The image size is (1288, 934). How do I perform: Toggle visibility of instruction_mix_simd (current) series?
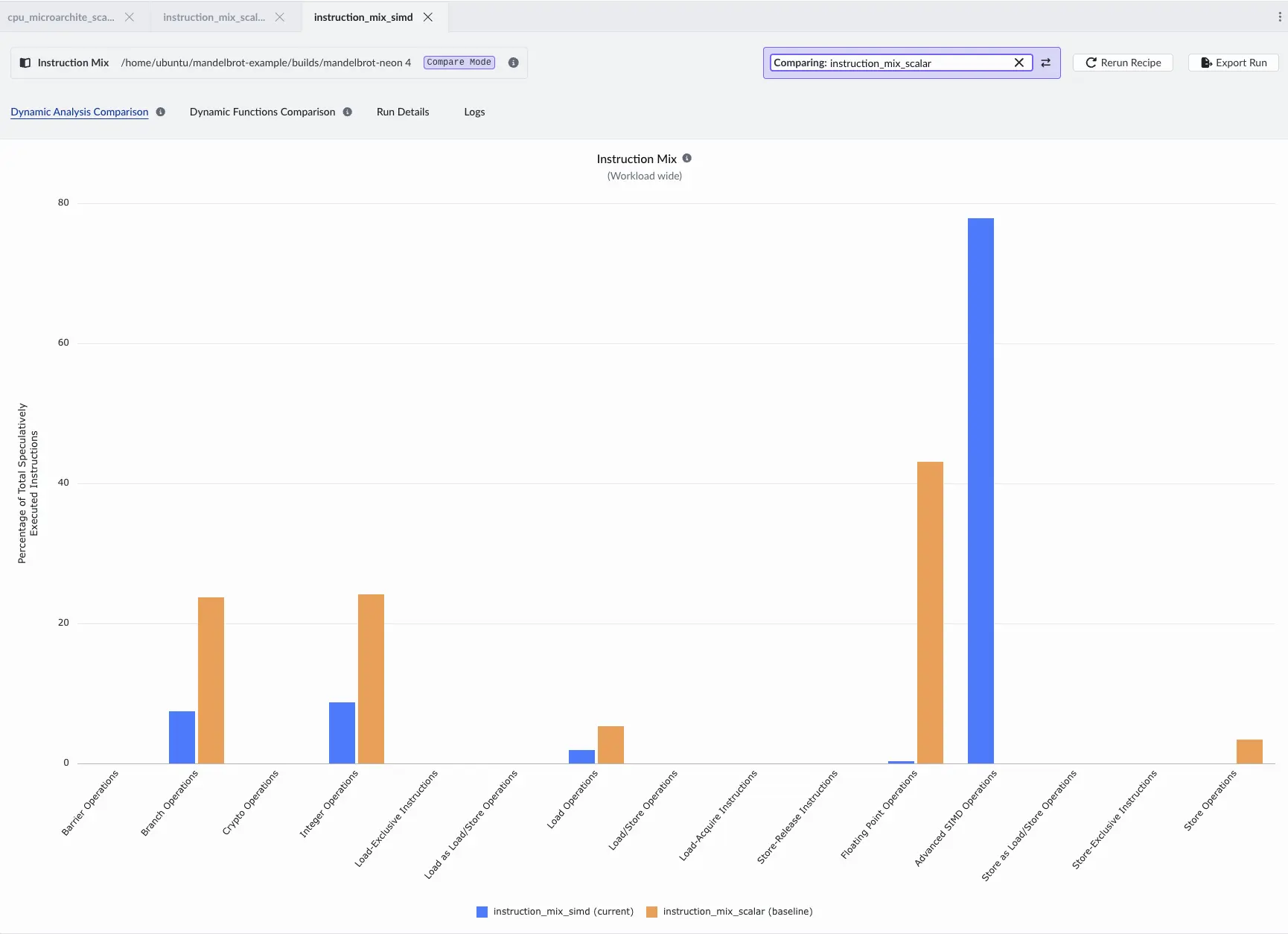coord(481,911)
